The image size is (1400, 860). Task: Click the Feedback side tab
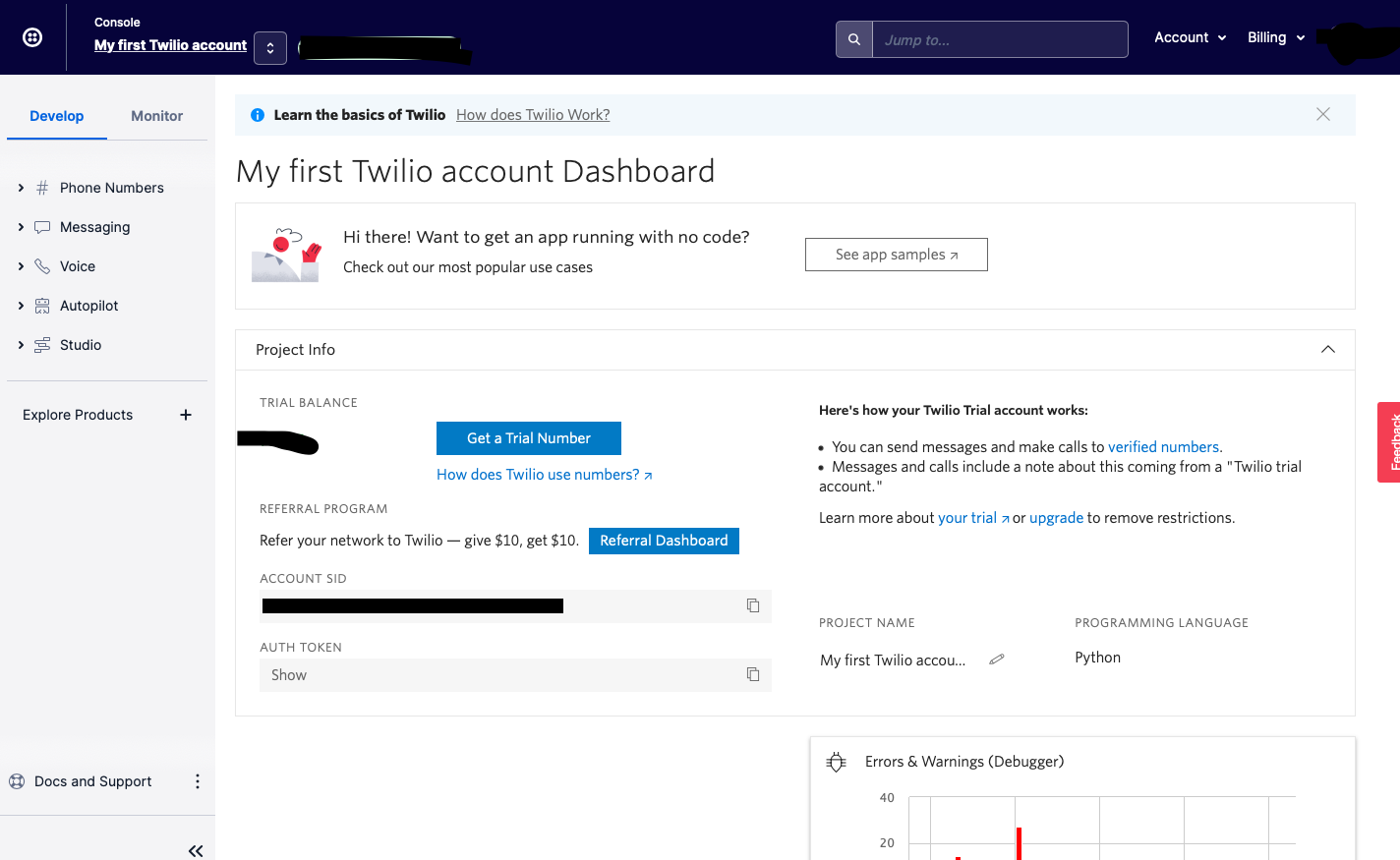[x=1389, y=442]
